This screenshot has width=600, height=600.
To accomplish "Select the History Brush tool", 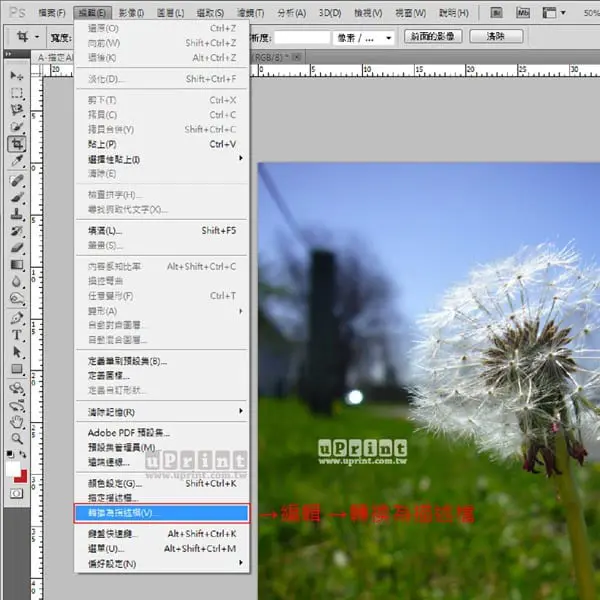I will click(16, 231).
